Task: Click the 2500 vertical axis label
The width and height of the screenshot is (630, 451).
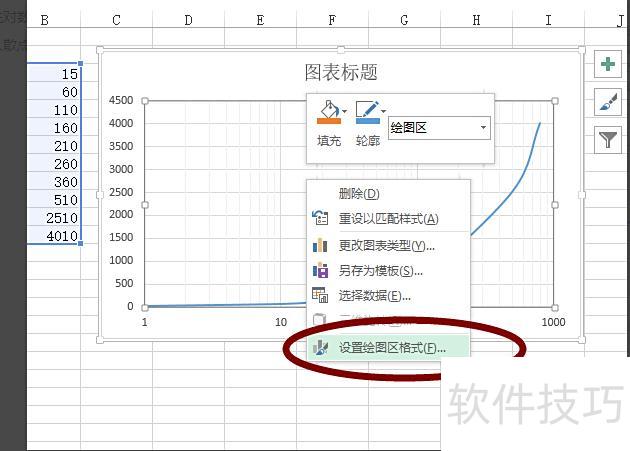Action: [121, 192]
